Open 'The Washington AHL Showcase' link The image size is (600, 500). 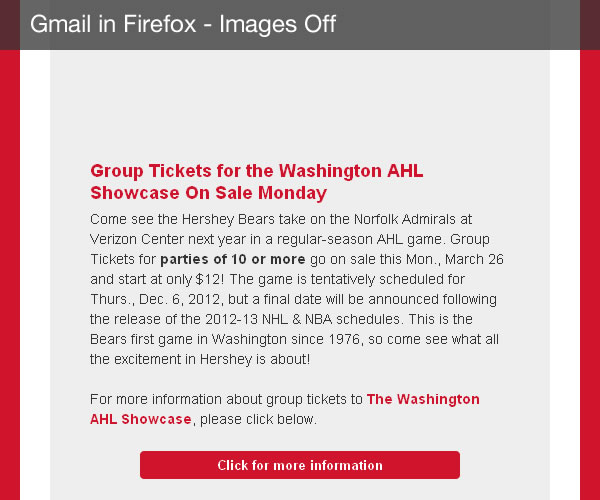pos(423,399)
